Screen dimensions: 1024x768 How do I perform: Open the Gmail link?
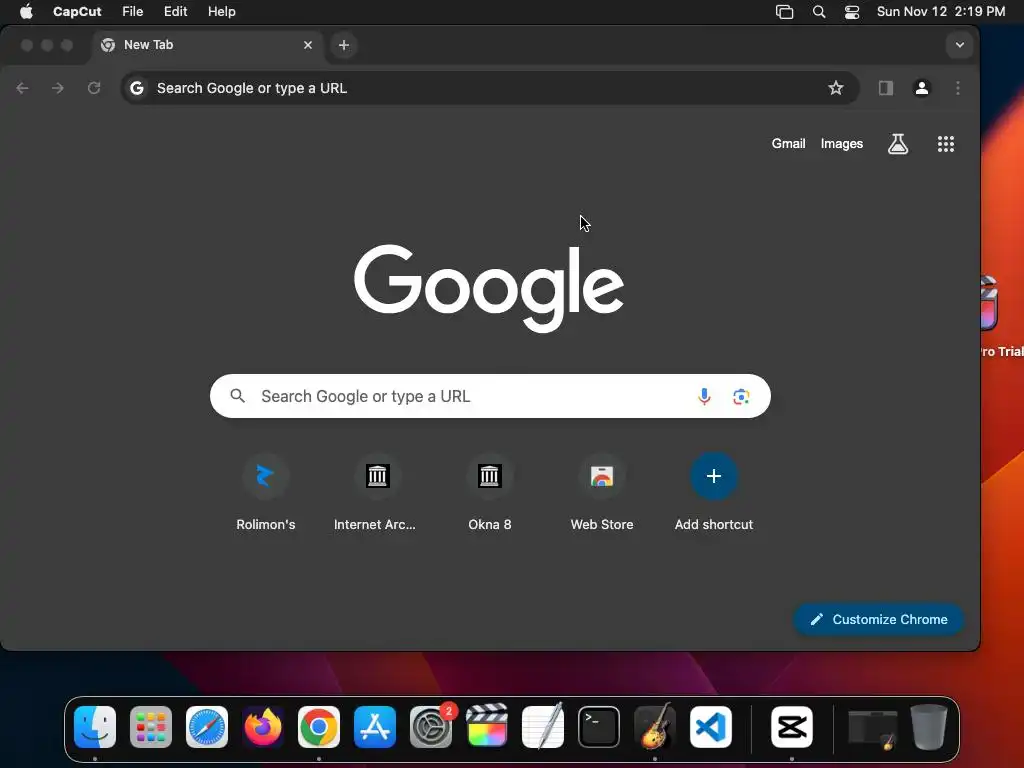[x=788, y=144]
